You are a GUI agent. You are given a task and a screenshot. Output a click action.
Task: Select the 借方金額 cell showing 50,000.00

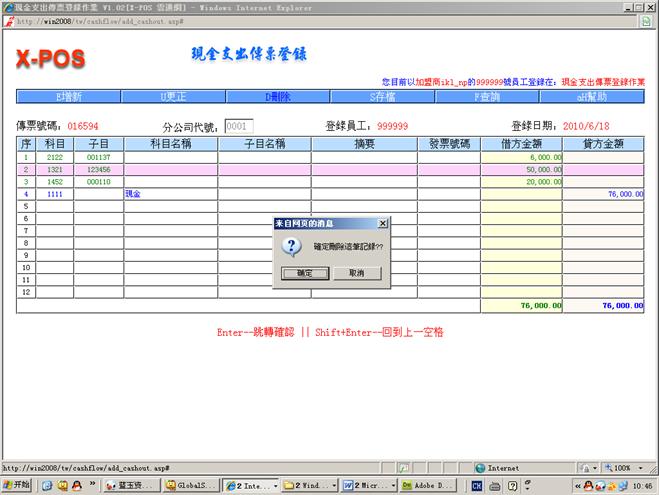pyautogui.click(x=521, y=170)
